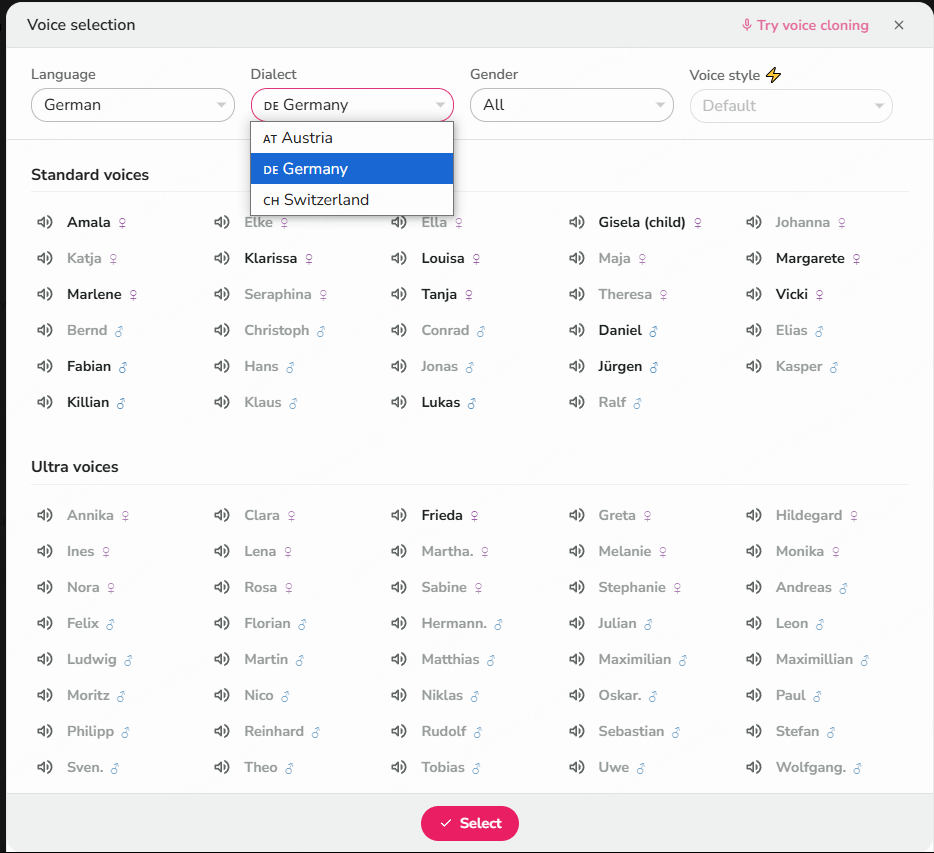
Task: Click the lightning bolt beside Voice style
Action: [773, 75]
